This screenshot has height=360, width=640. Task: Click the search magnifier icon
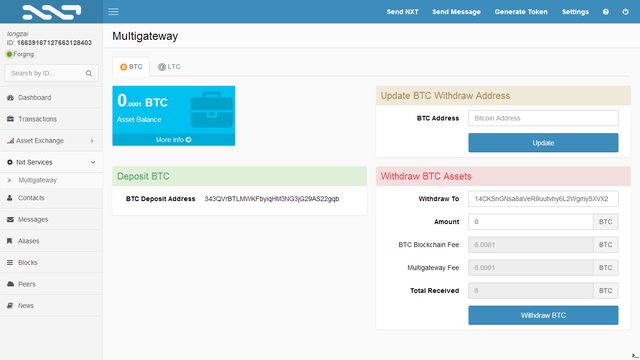pos(89,73)
